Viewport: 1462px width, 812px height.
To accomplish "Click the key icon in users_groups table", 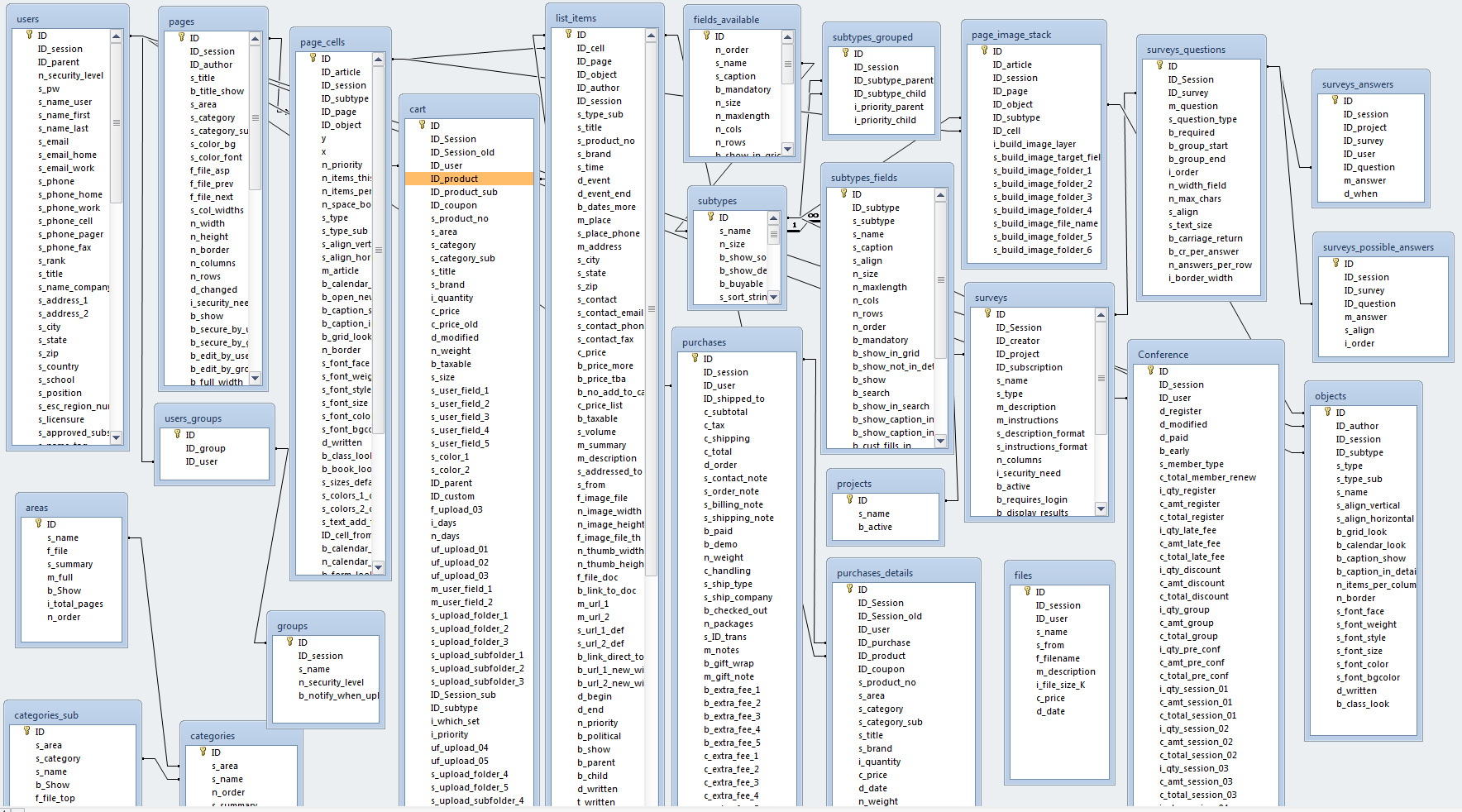I will coord(177,434).
